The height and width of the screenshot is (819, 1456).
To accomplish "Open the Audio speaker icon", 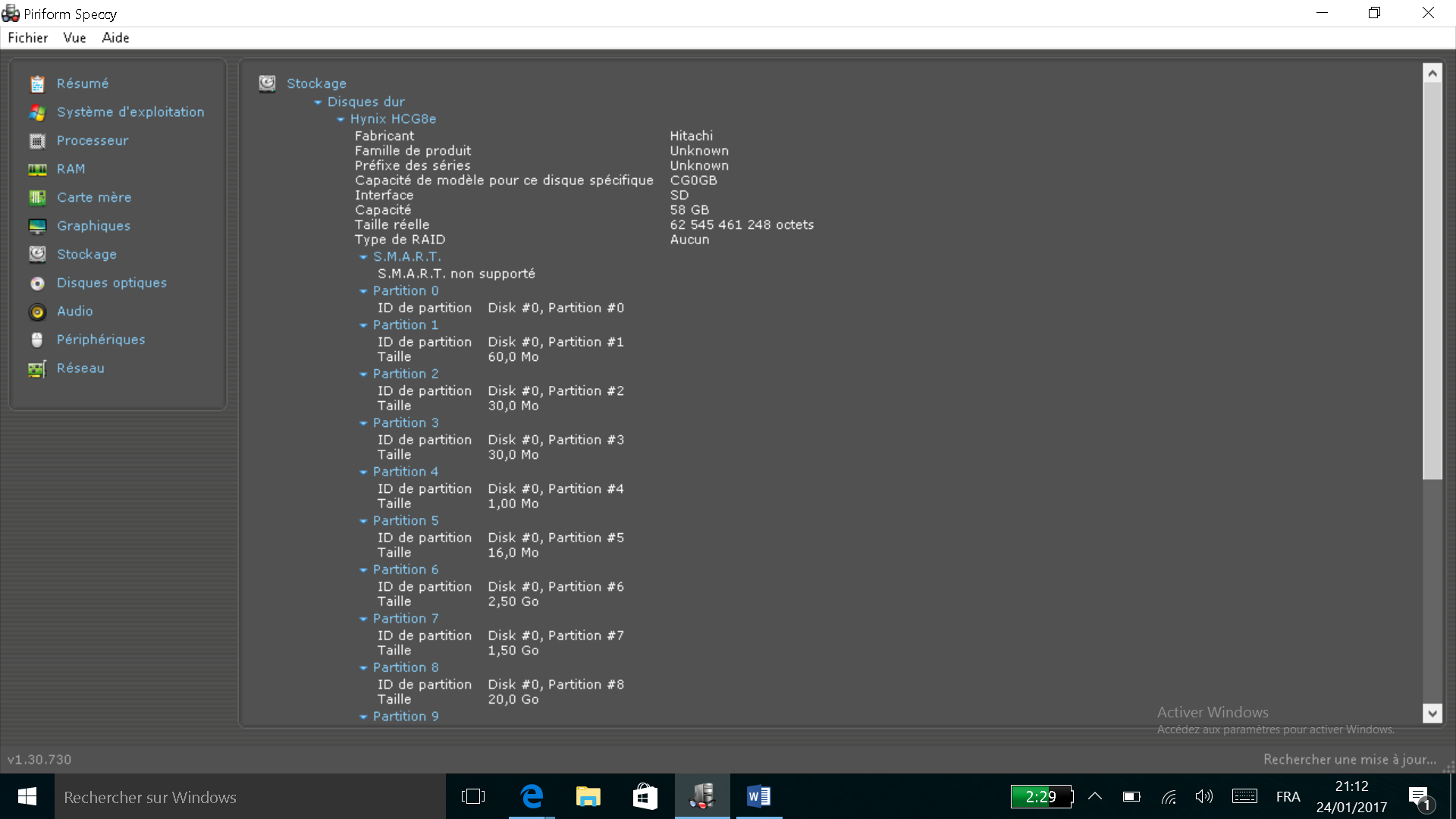I will click(x=37, y=312).
